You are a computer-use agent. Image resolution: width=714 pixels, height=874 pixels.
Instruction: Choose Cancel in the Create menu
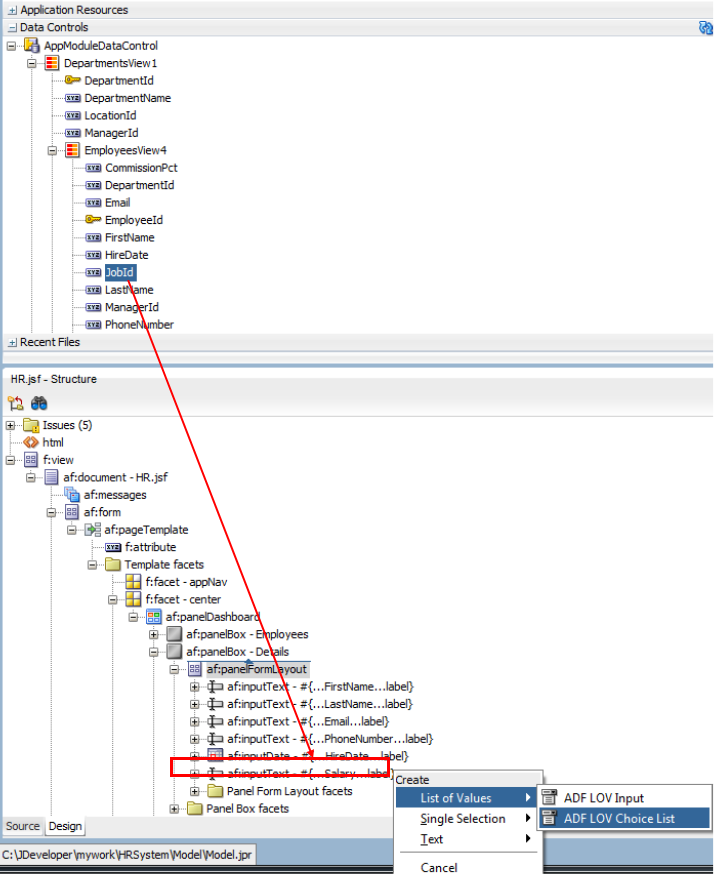pos(465,867)
